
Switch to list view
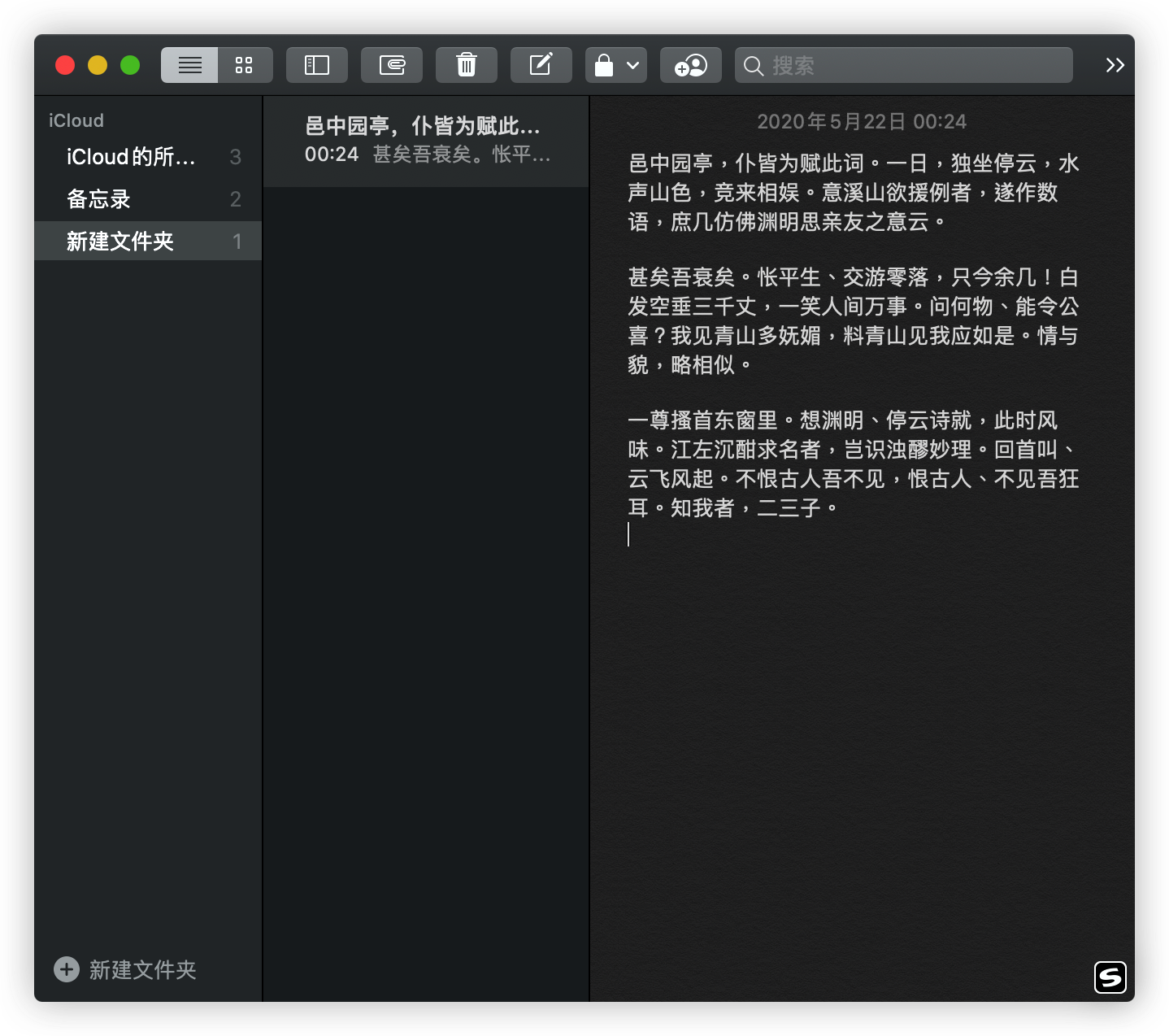click(x=189, y=65)
